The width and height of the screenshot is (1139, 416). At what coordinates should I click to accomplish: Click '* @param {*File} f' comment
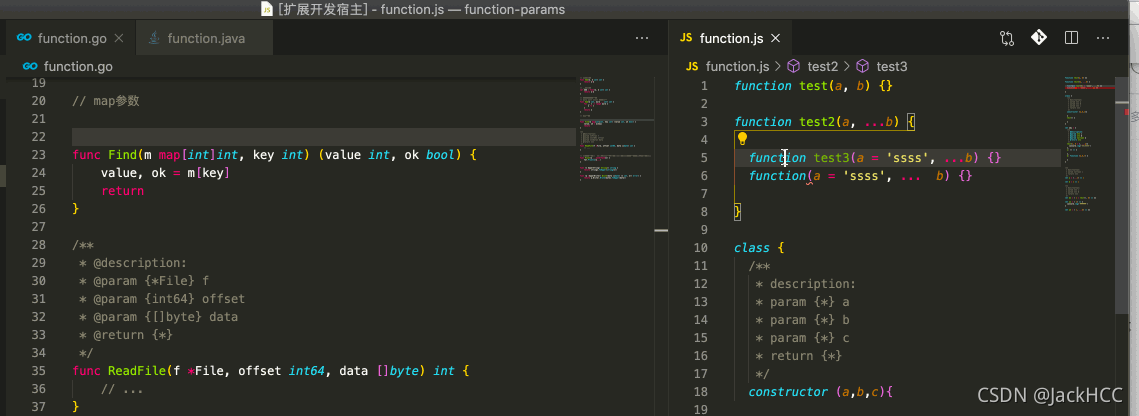tap(144, 280)
